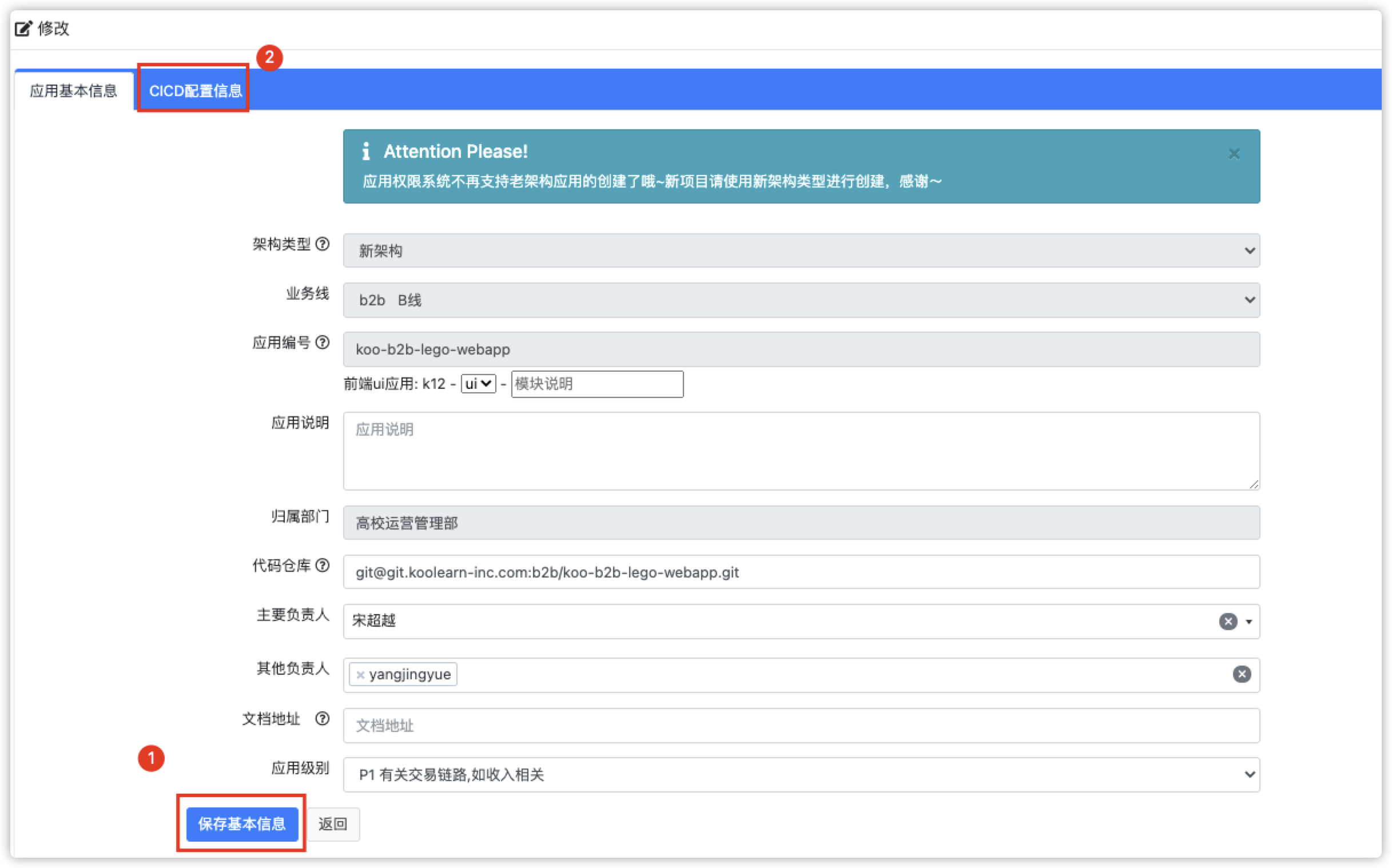Click the 文档地址 input field
This screenshot has width=1392, height=868.
801,725
